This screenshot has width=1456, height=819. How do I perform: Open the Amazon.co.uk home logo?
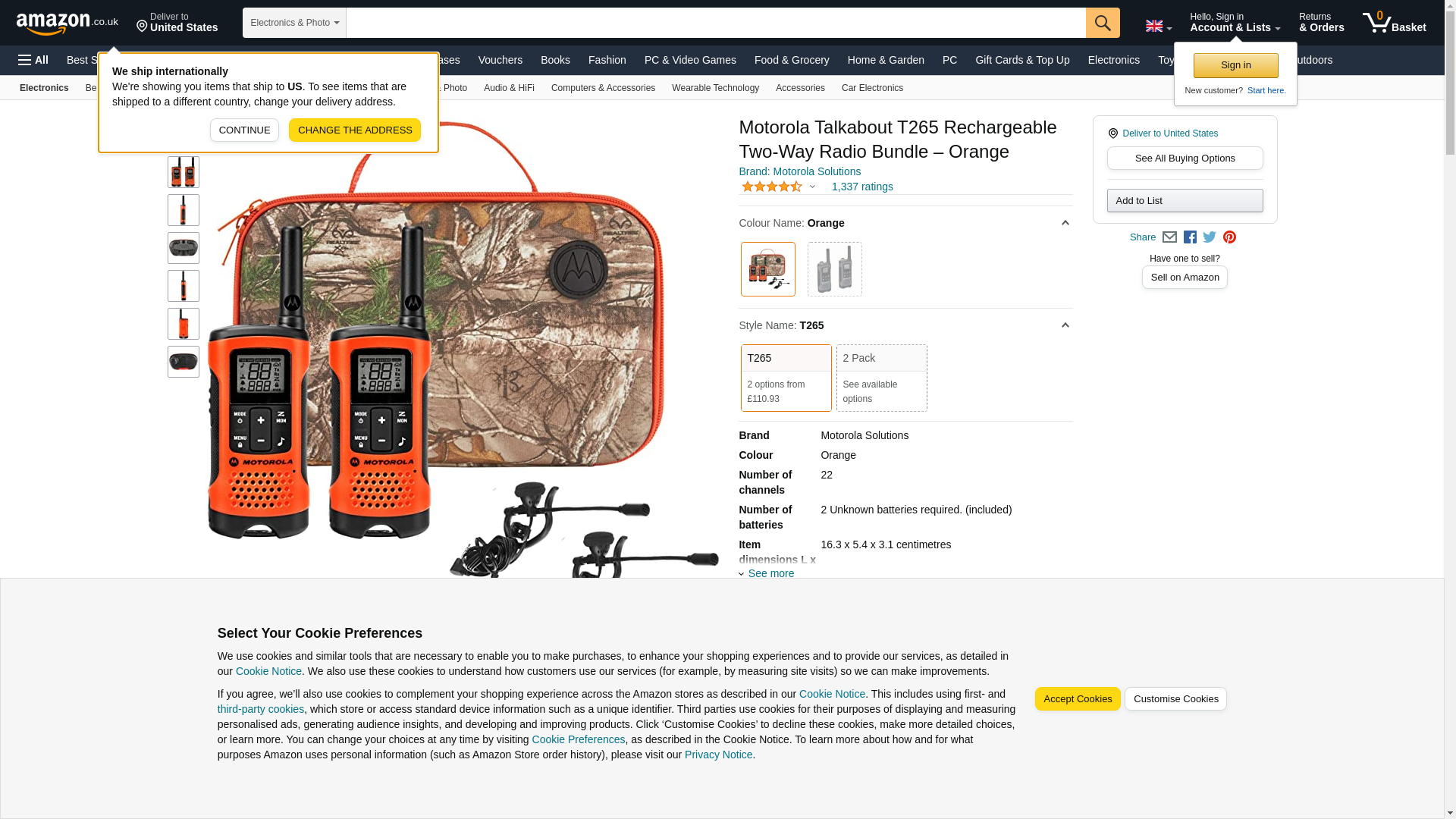(67, 24)
